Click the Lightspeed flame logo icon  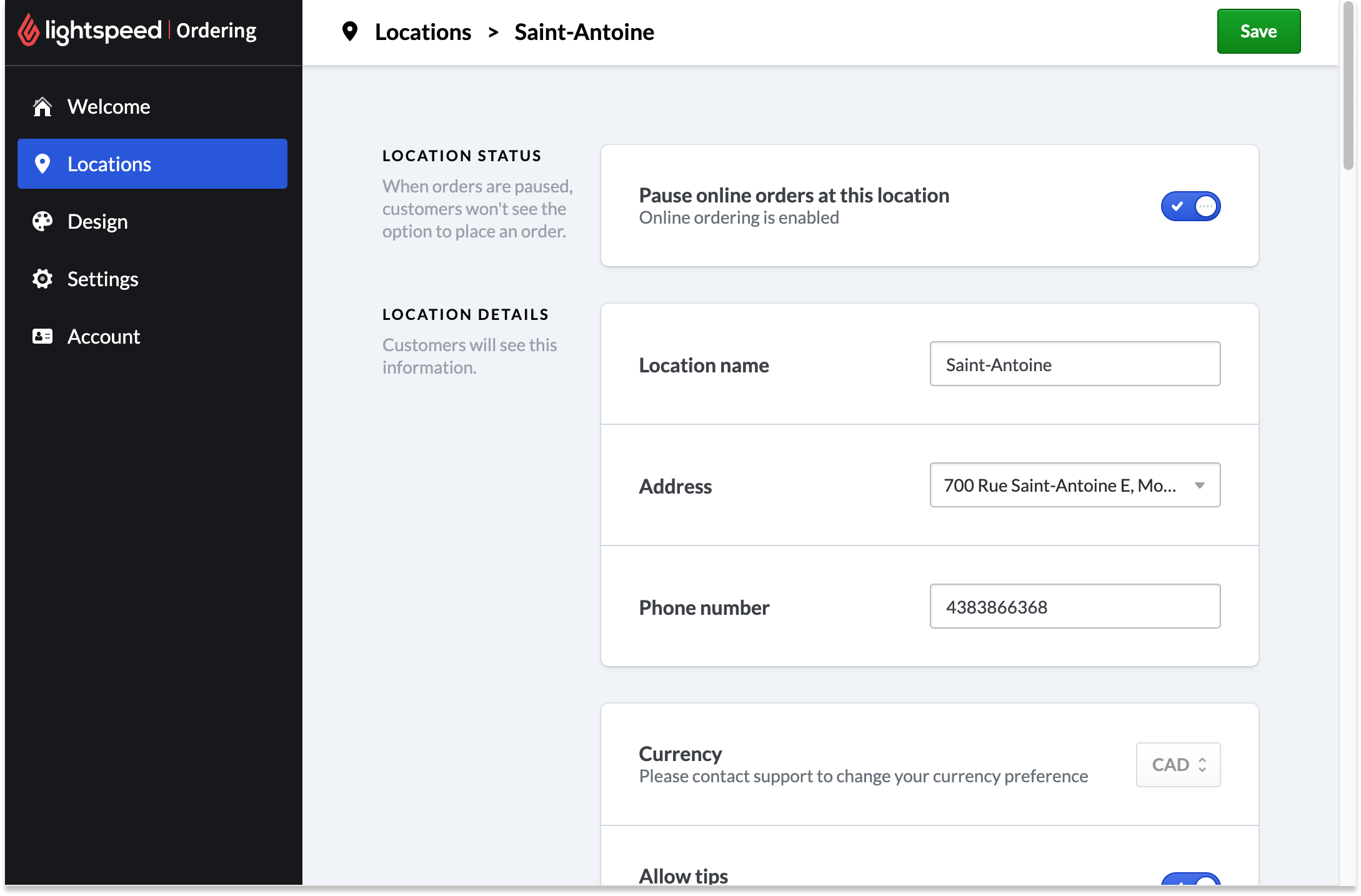pyautogui.click(x=28, y=31)
